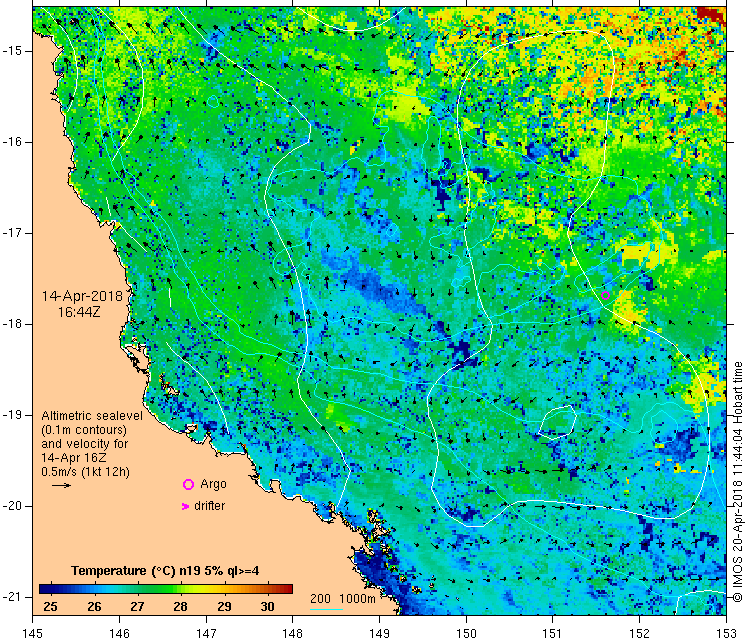
Task: Click the latitude label '-21'
Action: pyautogui.click(x=11, y=597)
